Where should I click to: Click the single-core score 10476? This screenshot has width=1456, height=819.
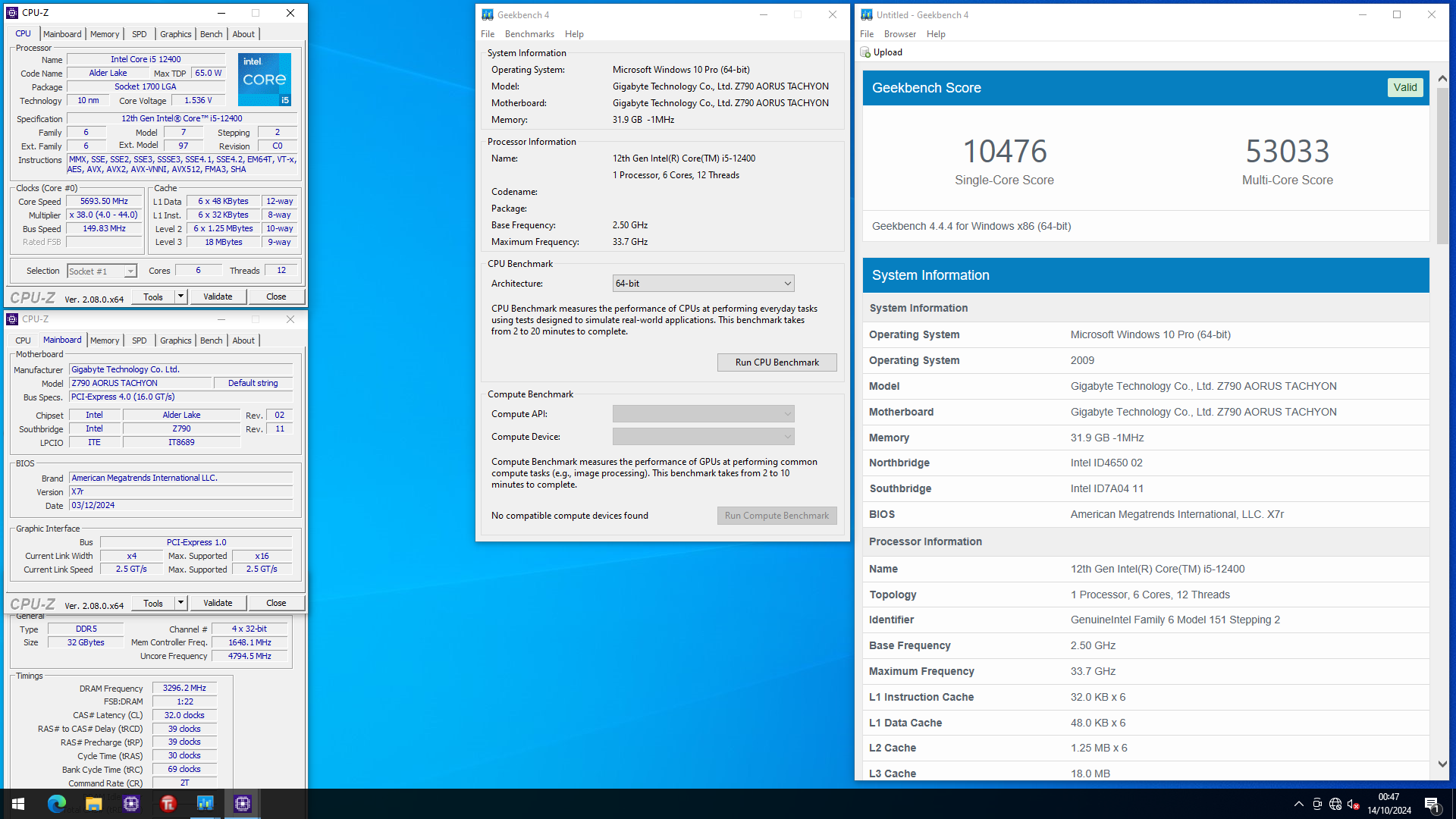[x=1005, y=152]
